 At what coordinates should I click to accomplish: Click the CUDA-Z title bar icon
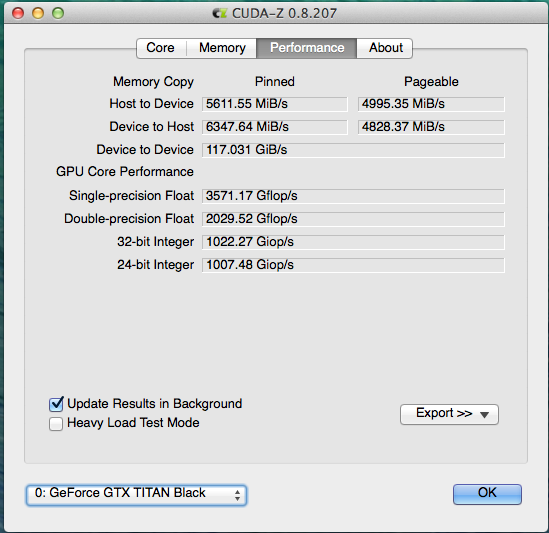pyautogui.click(x=220, y=13)
